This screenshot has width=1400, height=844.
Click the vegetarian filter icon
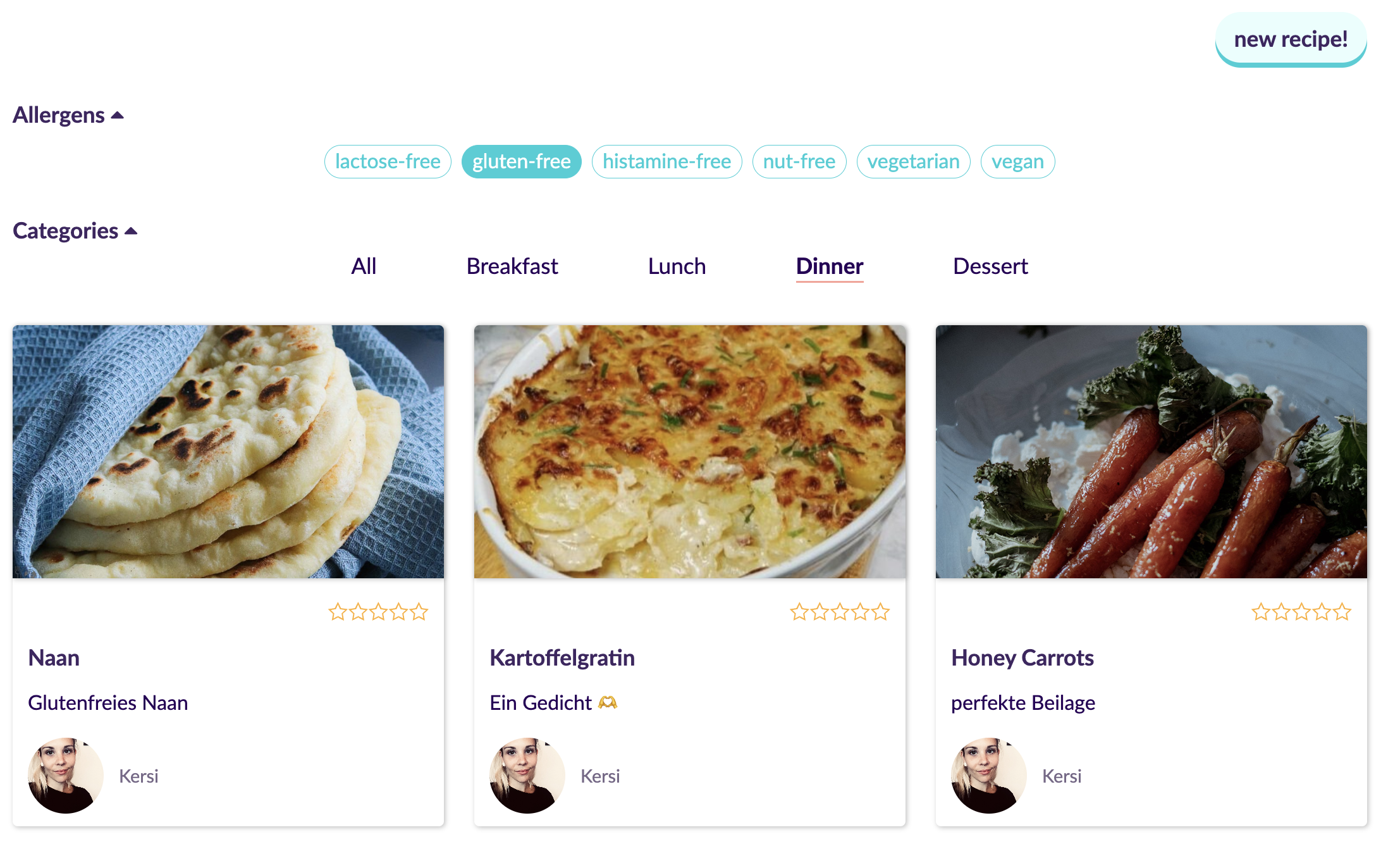(x=912, y=160)
